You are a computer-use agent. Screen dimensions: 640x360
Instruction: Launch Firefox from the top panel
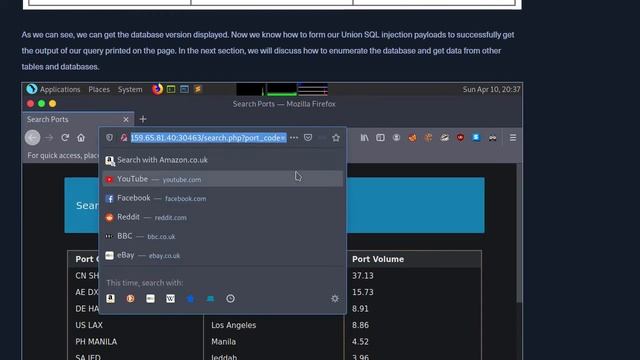(x=157, y=89)
